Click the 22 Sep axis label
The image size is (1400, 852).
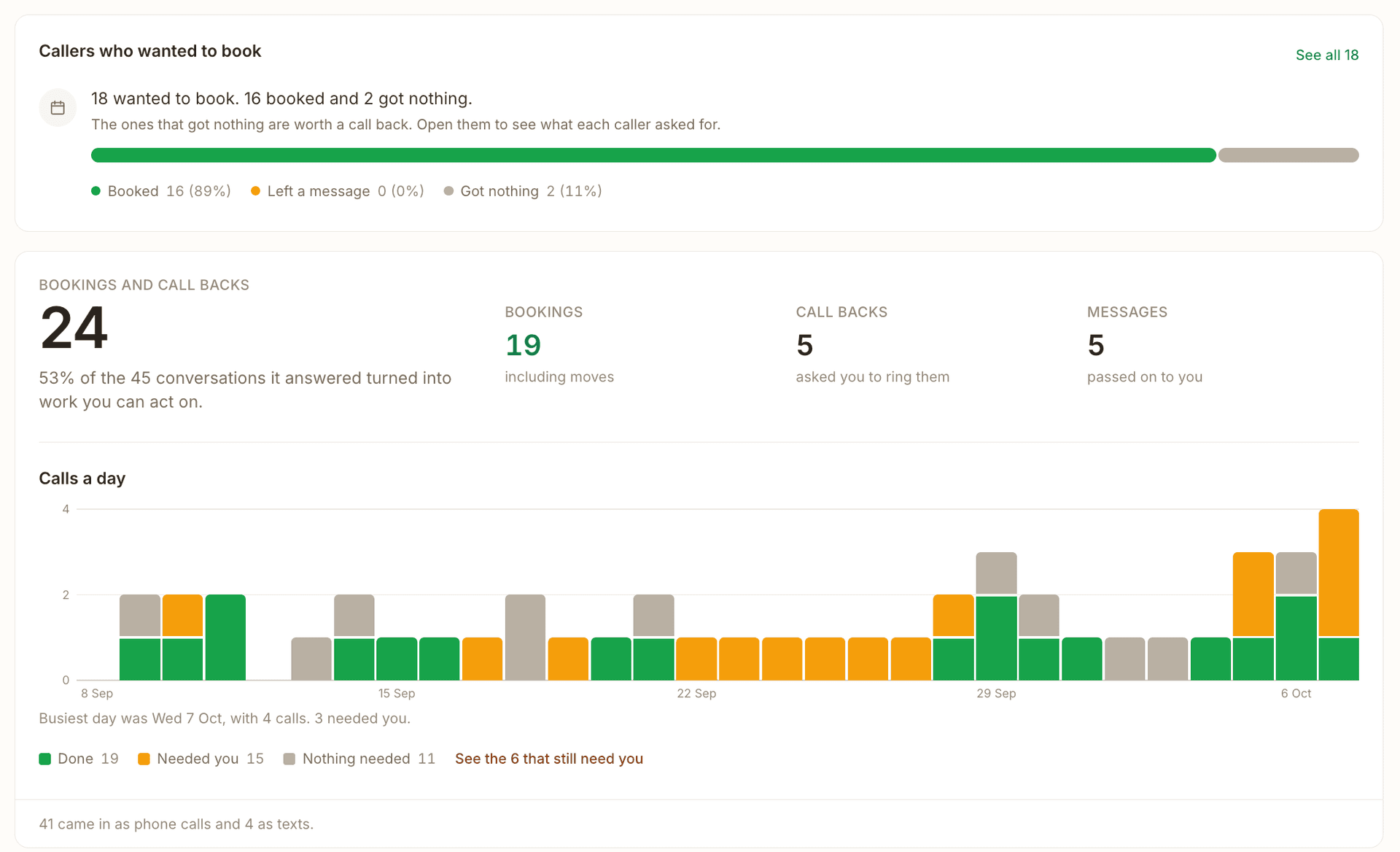pyautogui.click(x=696, y=693)
